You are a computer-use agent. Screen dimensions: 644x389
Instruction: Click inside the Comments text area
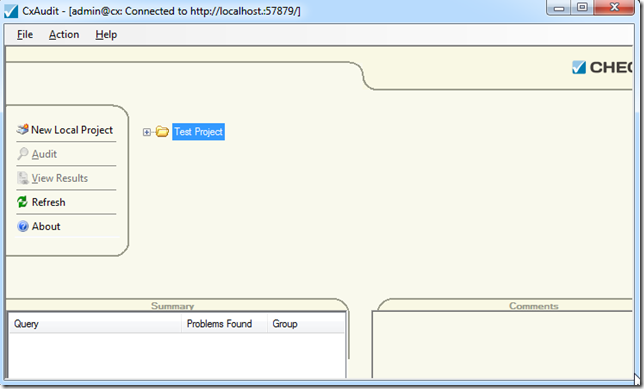click(502, 344)
